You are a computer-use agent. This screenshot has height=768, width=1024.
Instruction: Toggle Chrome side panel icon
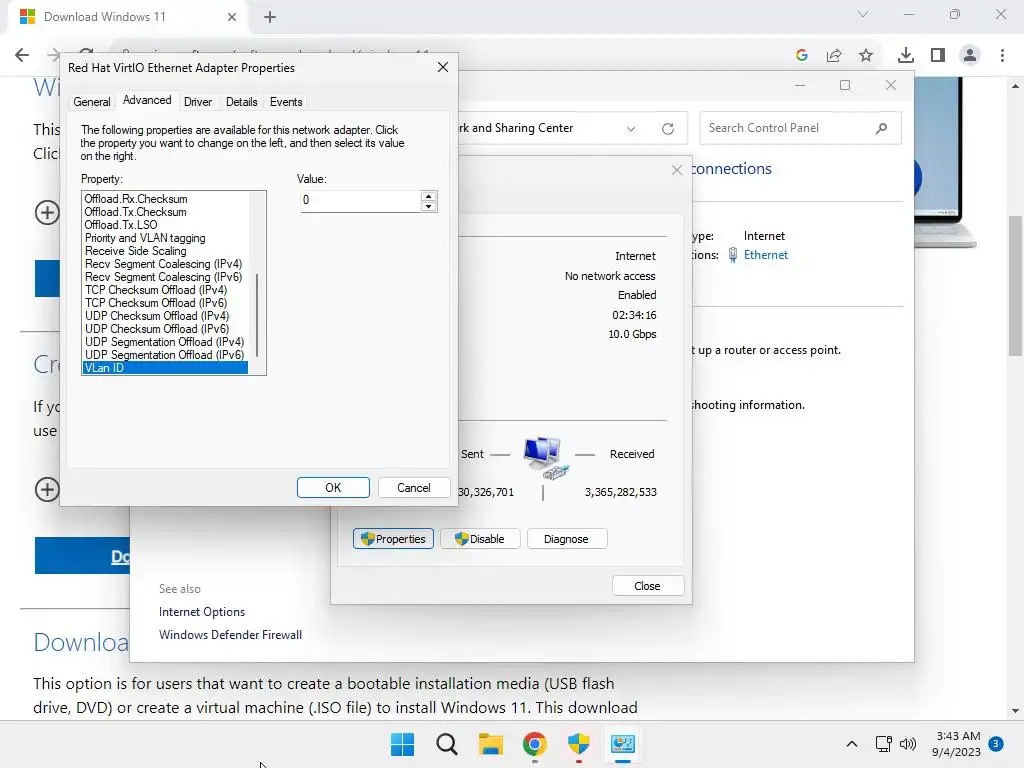coord(938,56)
